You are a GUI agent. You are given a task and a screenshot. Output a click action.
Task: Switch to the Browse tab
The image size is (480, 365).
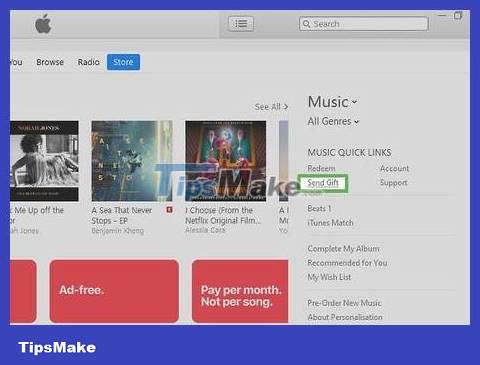pyautogui.click(x=50, y=62)
